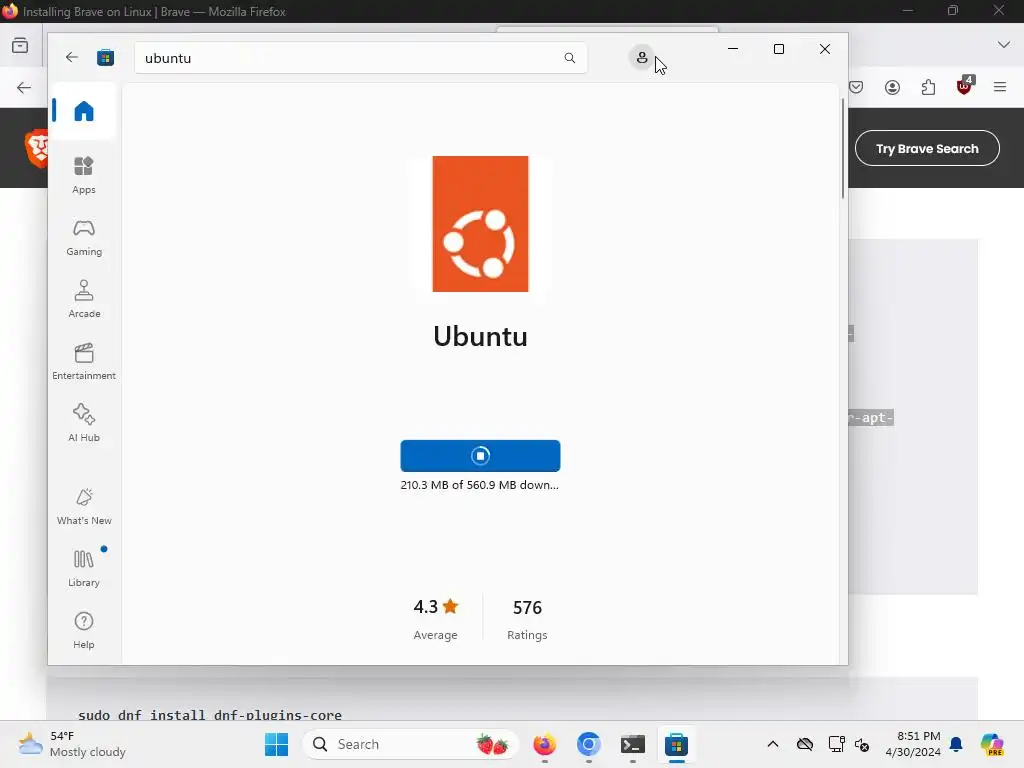The image size is (1024, 768).
Task: Open Firefox from the taskbar
Action: coord(545,744)
